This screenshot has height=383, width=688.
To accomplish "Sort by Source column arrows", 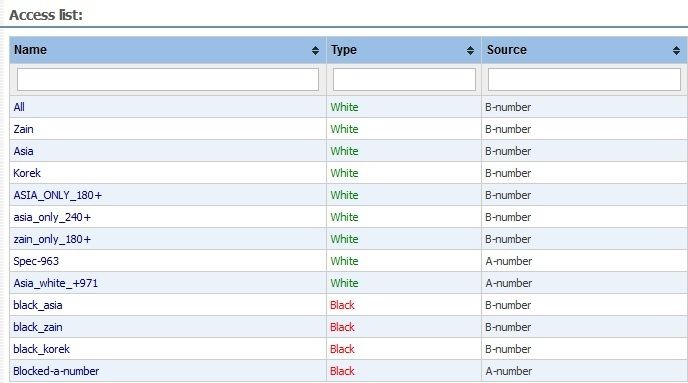I will (x=676, y=50).
